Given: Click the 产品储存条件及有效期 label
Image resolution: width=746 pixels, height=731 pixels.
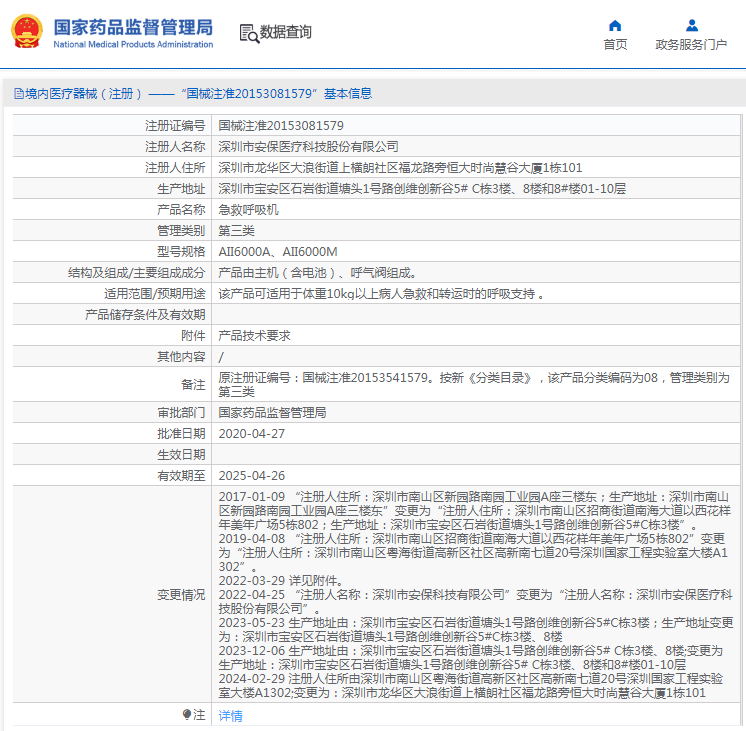Looking at the screenshot, I should tap(145, 315).
